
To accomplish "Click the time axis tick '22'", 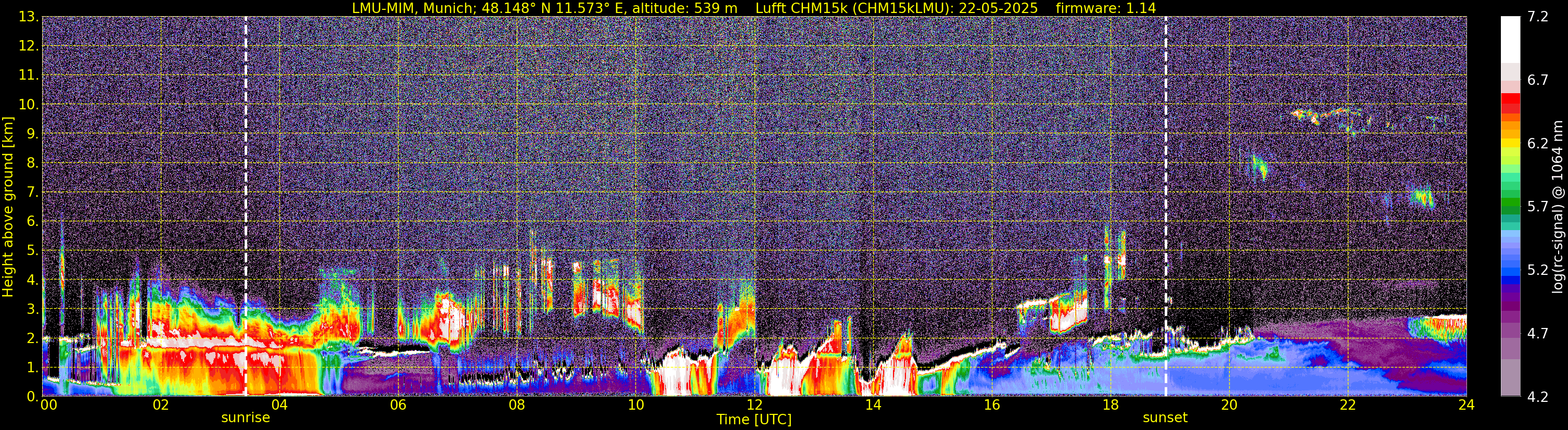I will [x=1348, y=406].
